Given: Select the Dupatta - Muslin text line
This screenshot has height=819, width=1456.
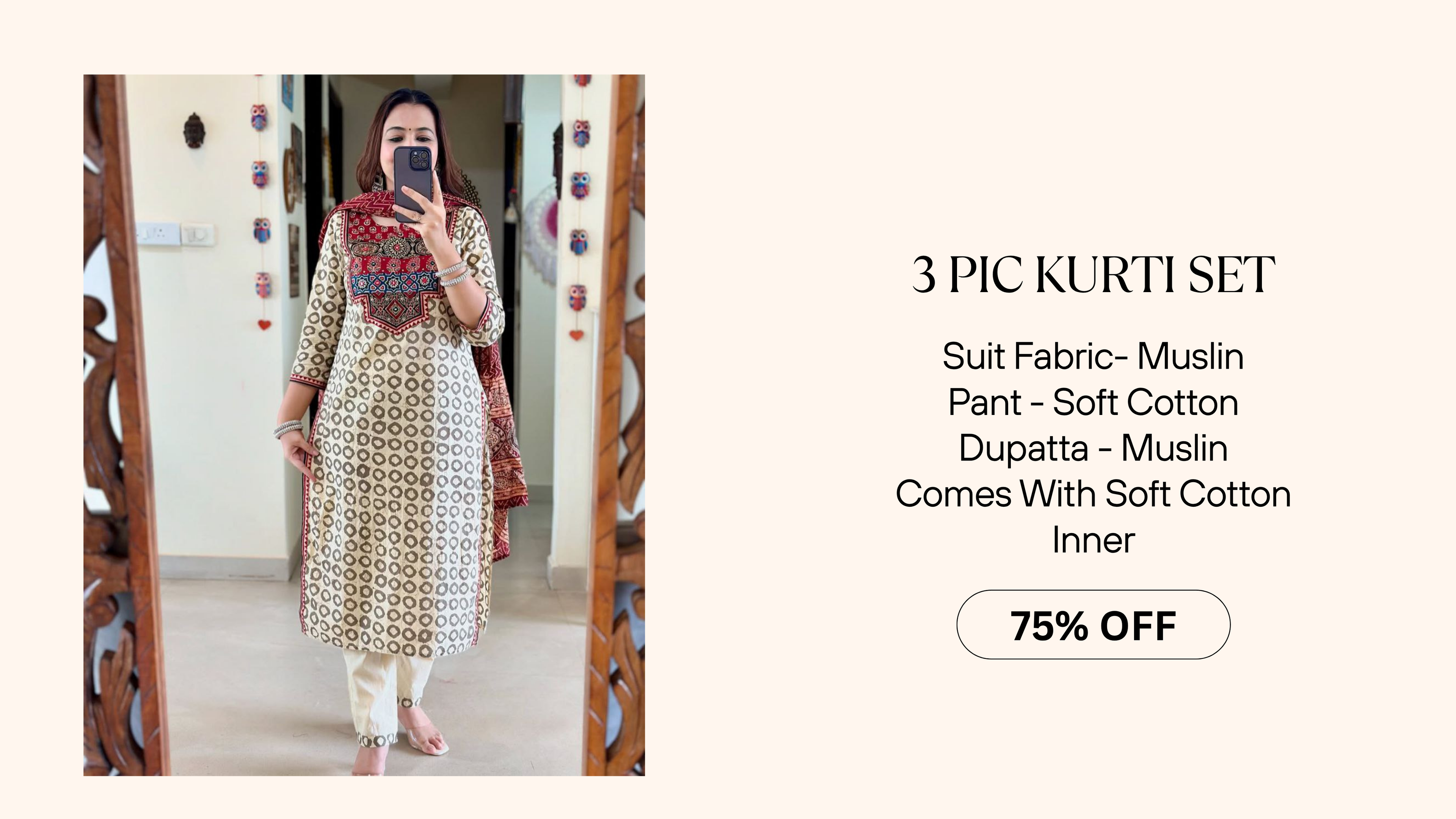Looking at the screenshot, I should click(x=1093, y=448).
